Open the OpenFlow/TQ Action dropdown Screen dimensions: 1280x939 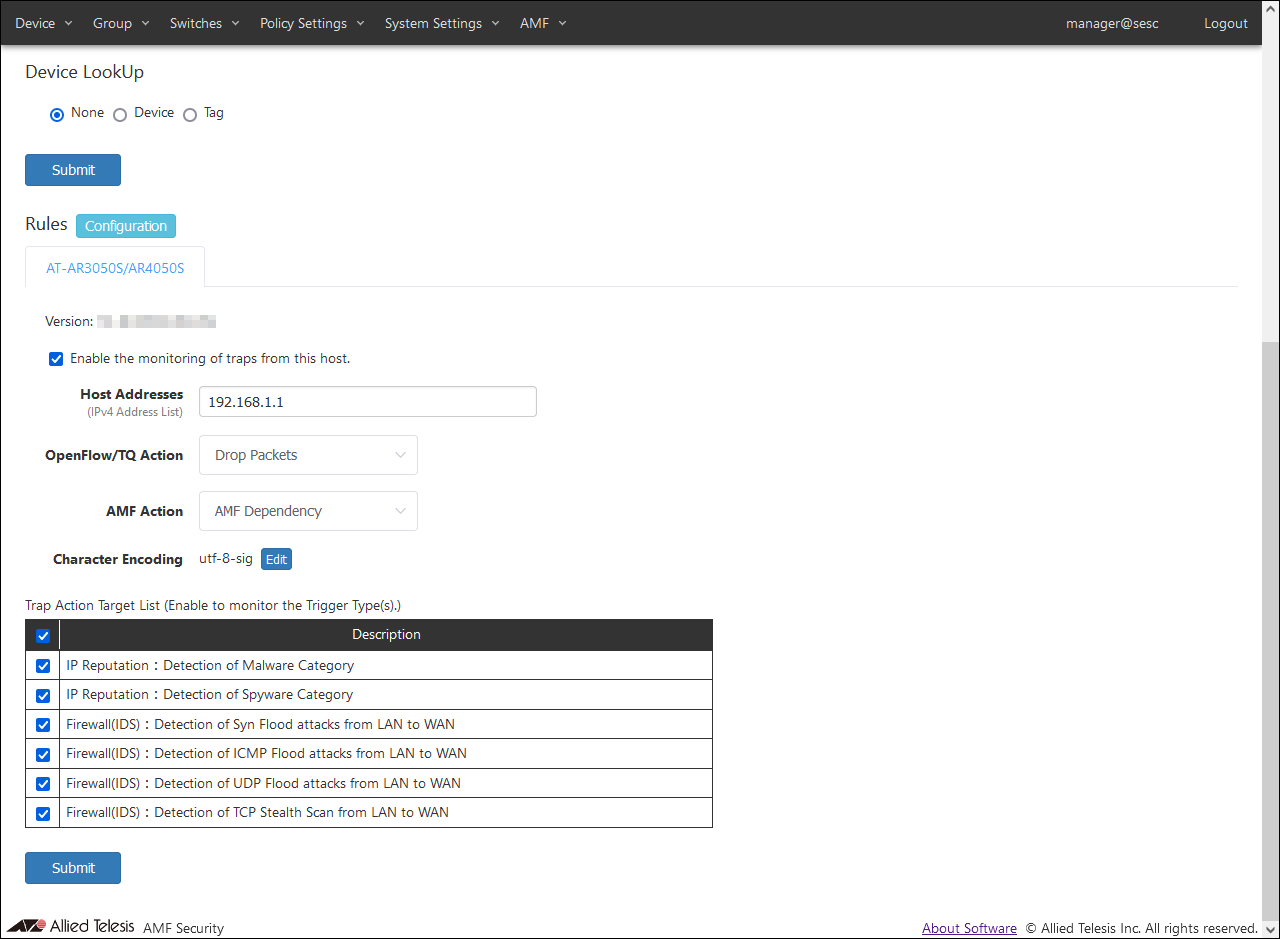point(308,455)
